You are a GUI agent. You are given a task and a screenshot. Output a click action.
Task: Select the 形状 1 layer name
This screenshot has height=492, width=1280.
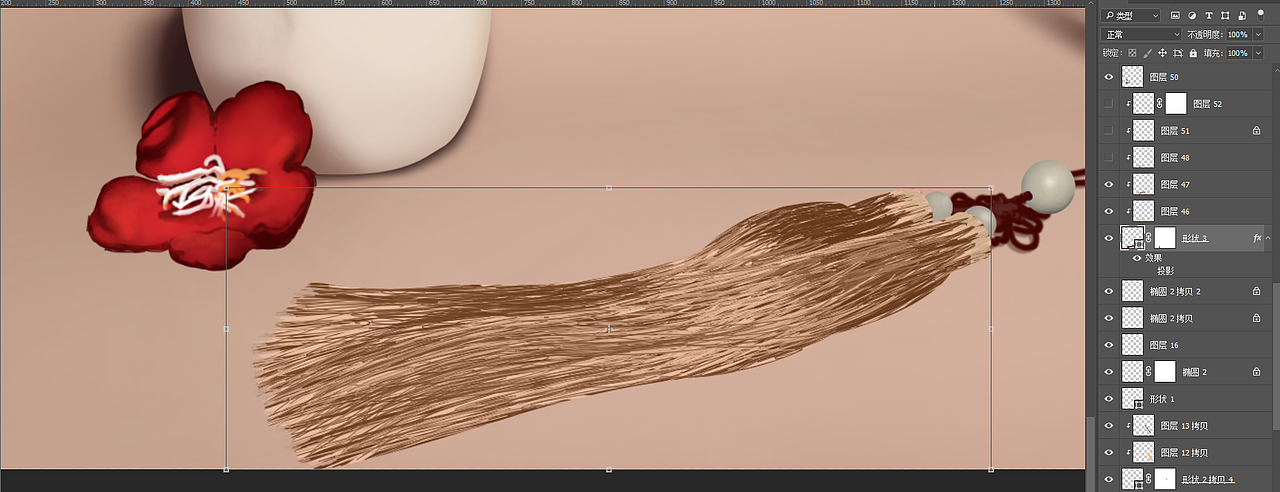click(1162, 399)
